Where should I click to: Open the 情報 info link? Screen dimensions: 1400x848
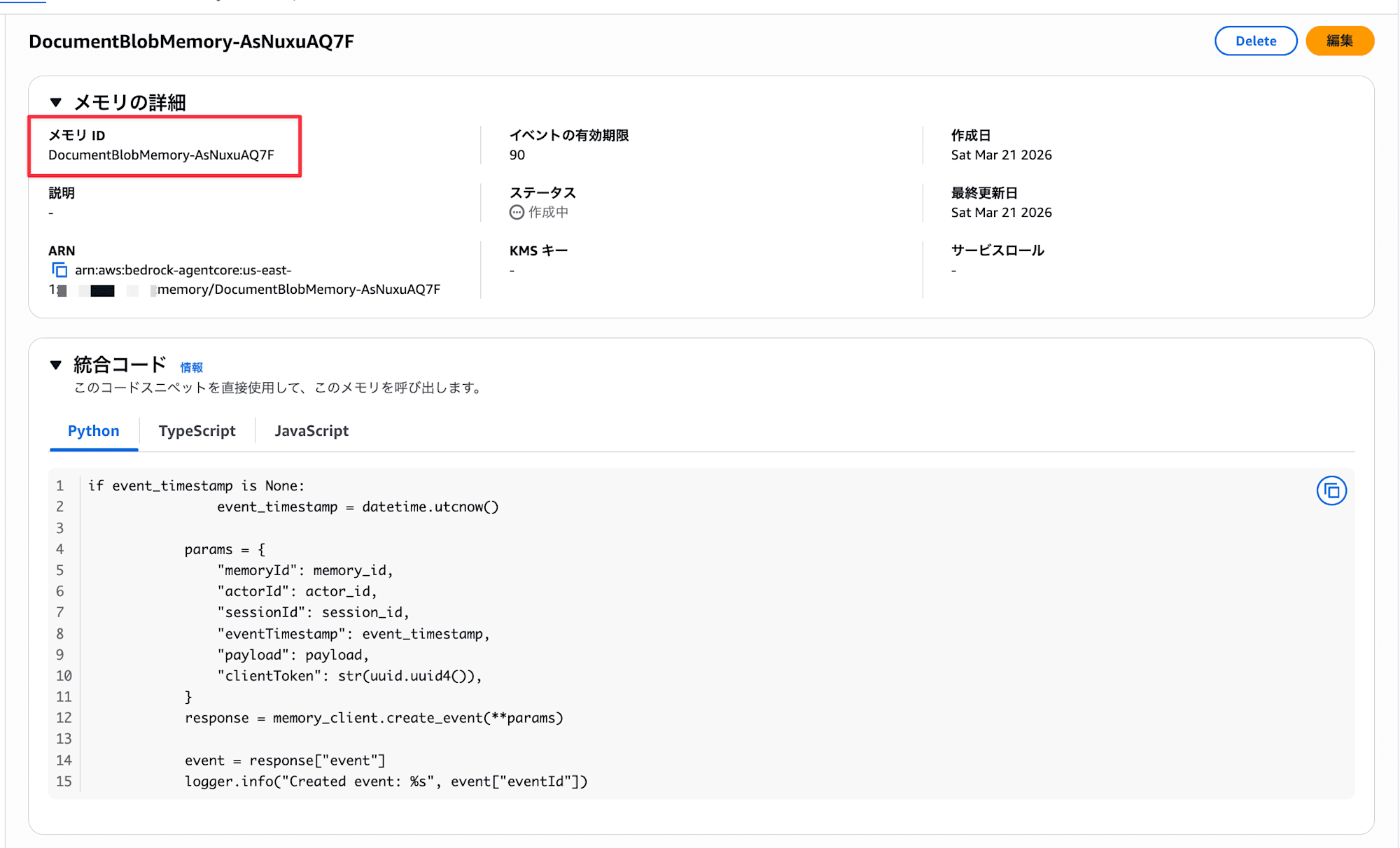point(191,367)
